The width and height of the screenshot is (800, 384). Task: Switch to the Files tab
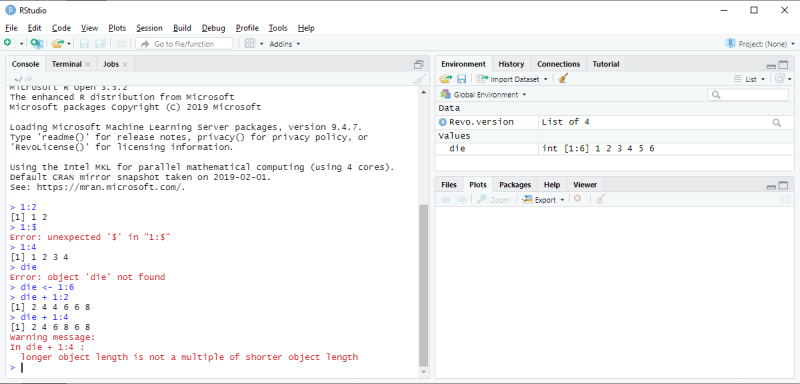click(449, 185)
